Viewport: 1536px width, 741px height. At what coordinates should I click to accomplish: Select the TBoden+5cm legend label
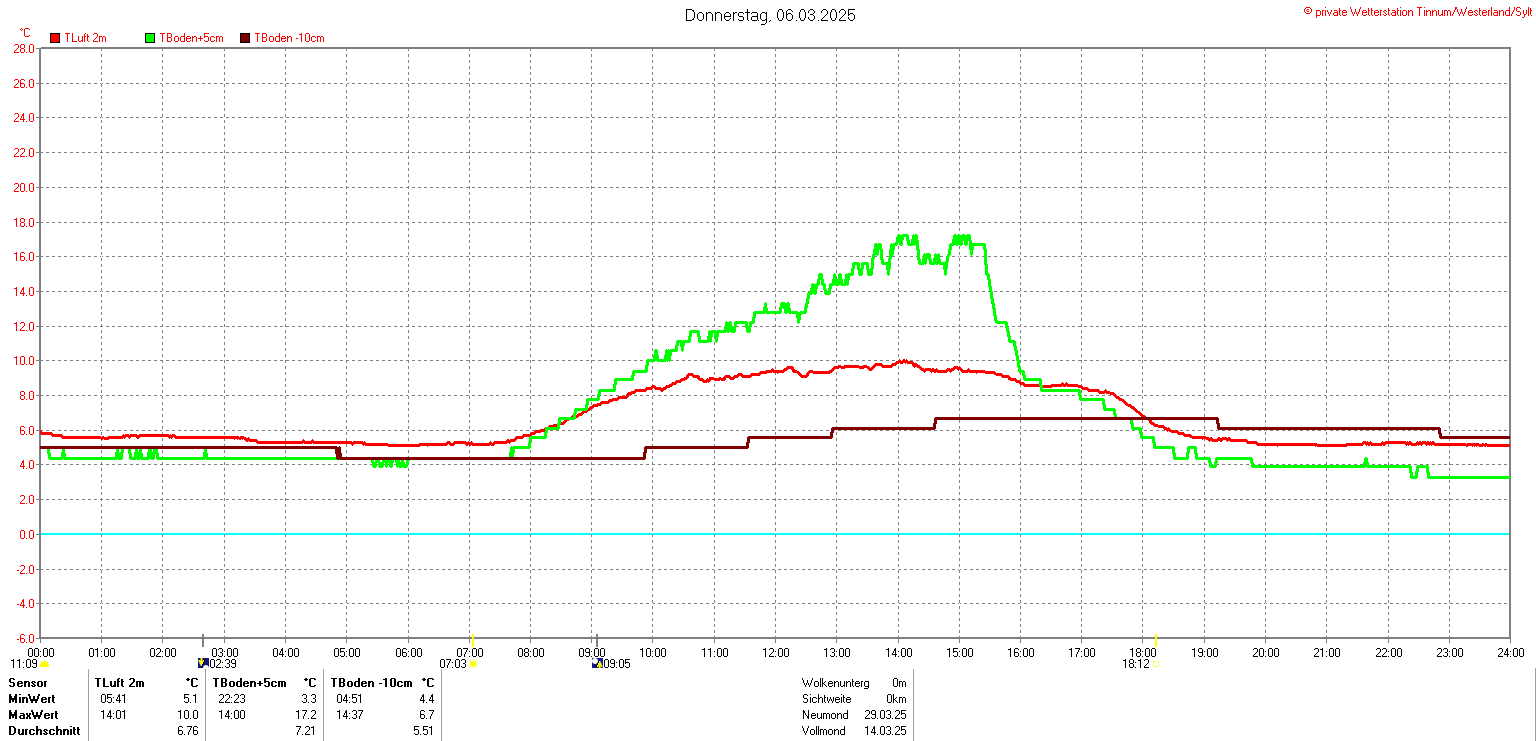tap(188, 38)
